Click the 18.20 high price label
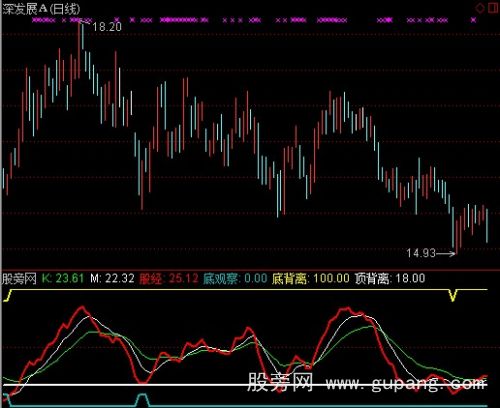The height and width of the screenshot is (408, 500). (107, 27)
